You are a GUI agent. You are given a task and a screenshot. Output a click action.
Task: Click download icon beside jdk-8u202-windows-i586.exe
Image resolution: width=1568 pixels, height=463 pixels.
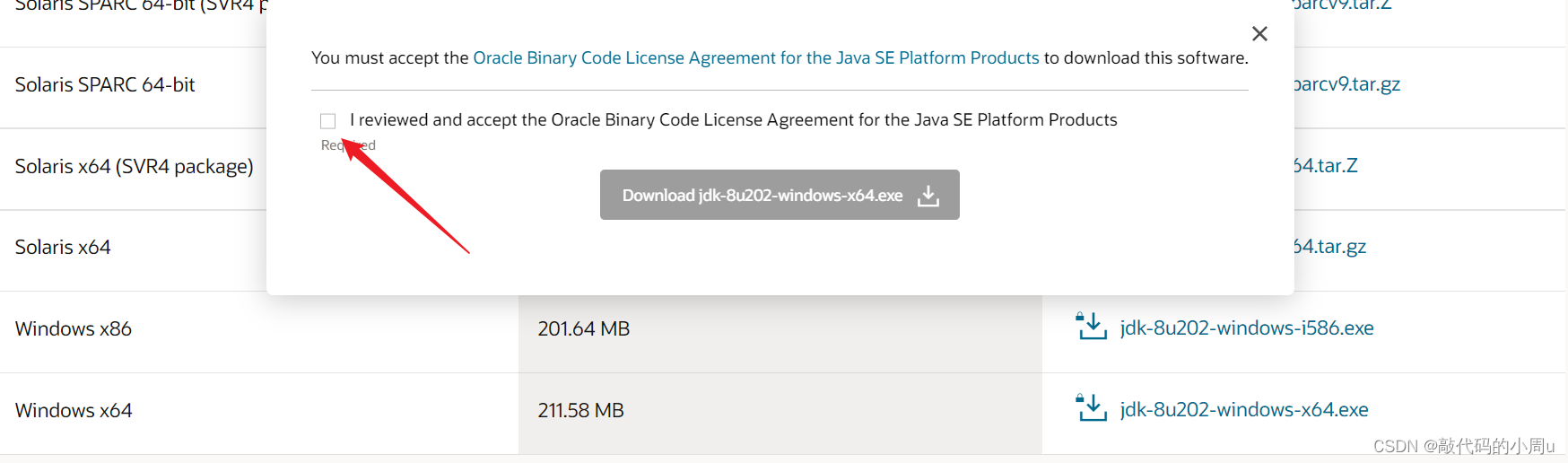(x=1092, y=327)
